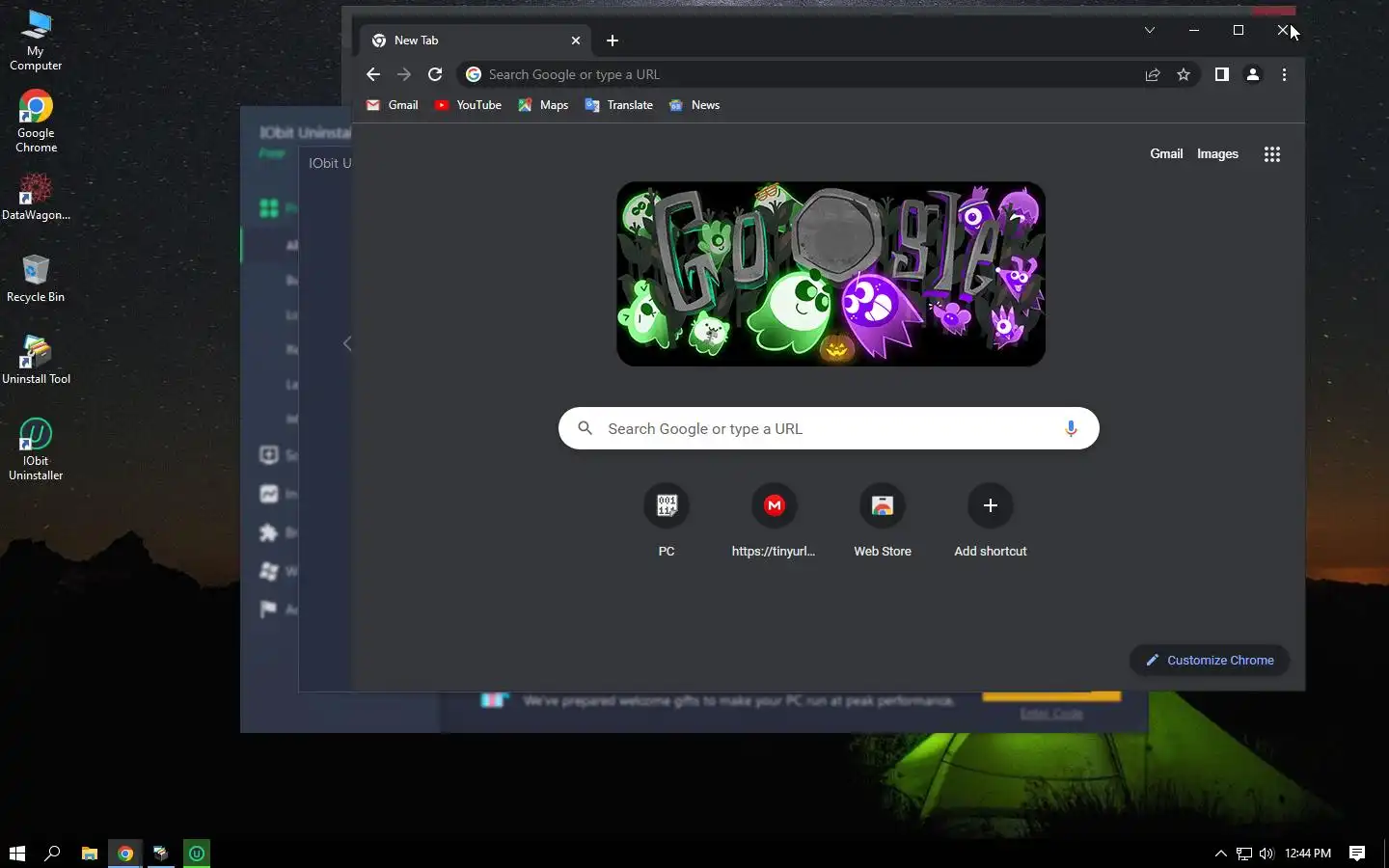Click the Halloween Google Doodle
1389x868 pixels.
[x=831, y=274]
